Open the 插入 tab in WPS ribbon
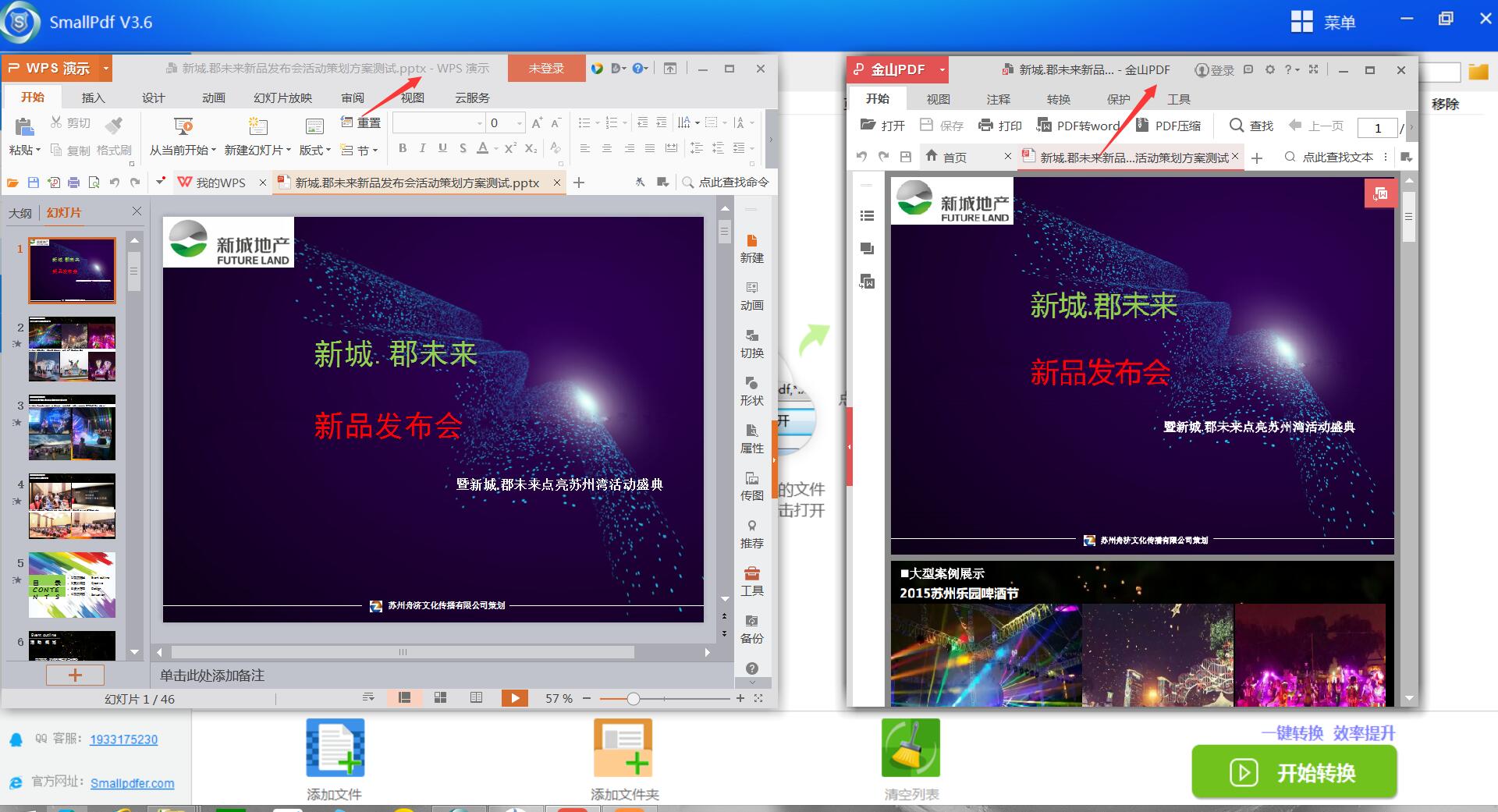Screen dimensions: 1498x812 [94, 98]
